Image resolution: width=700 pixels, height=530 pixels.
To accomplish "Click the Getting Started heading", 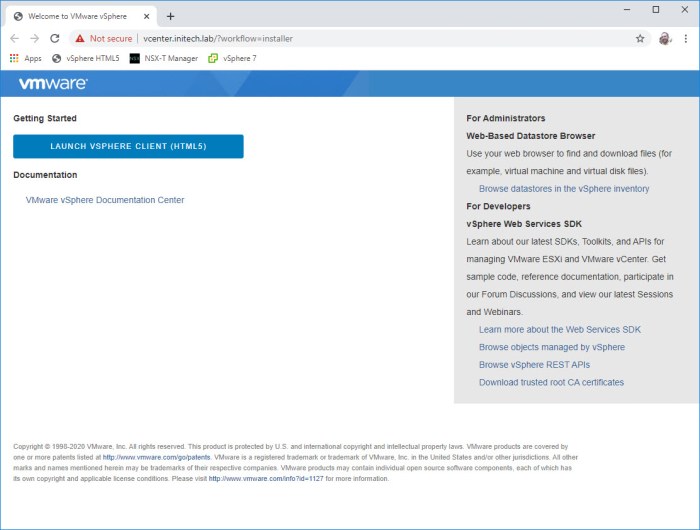I will coord(45,118).
